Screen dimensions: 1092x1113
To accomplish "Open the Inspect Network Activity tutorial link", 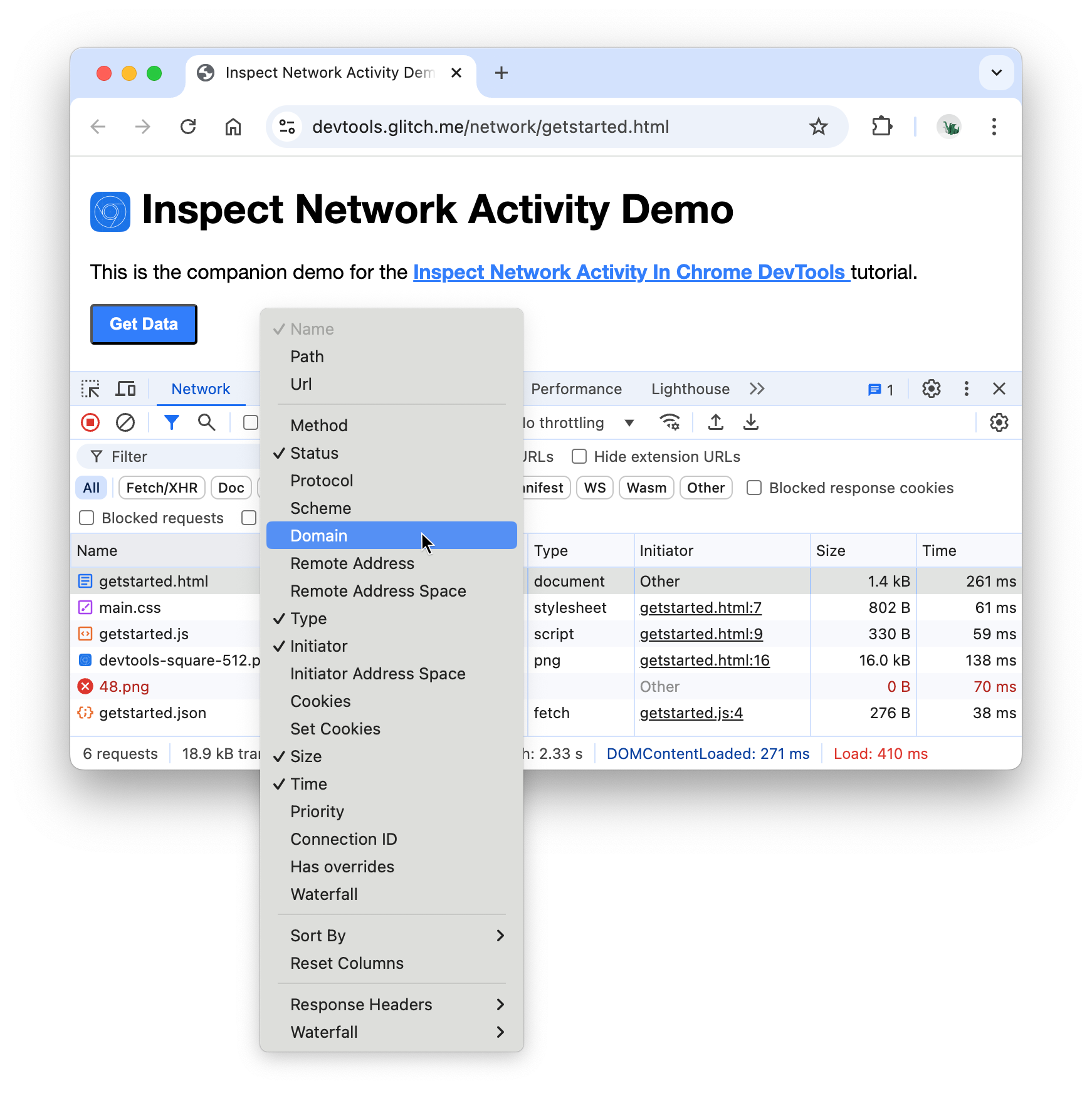I will point(631,272).
